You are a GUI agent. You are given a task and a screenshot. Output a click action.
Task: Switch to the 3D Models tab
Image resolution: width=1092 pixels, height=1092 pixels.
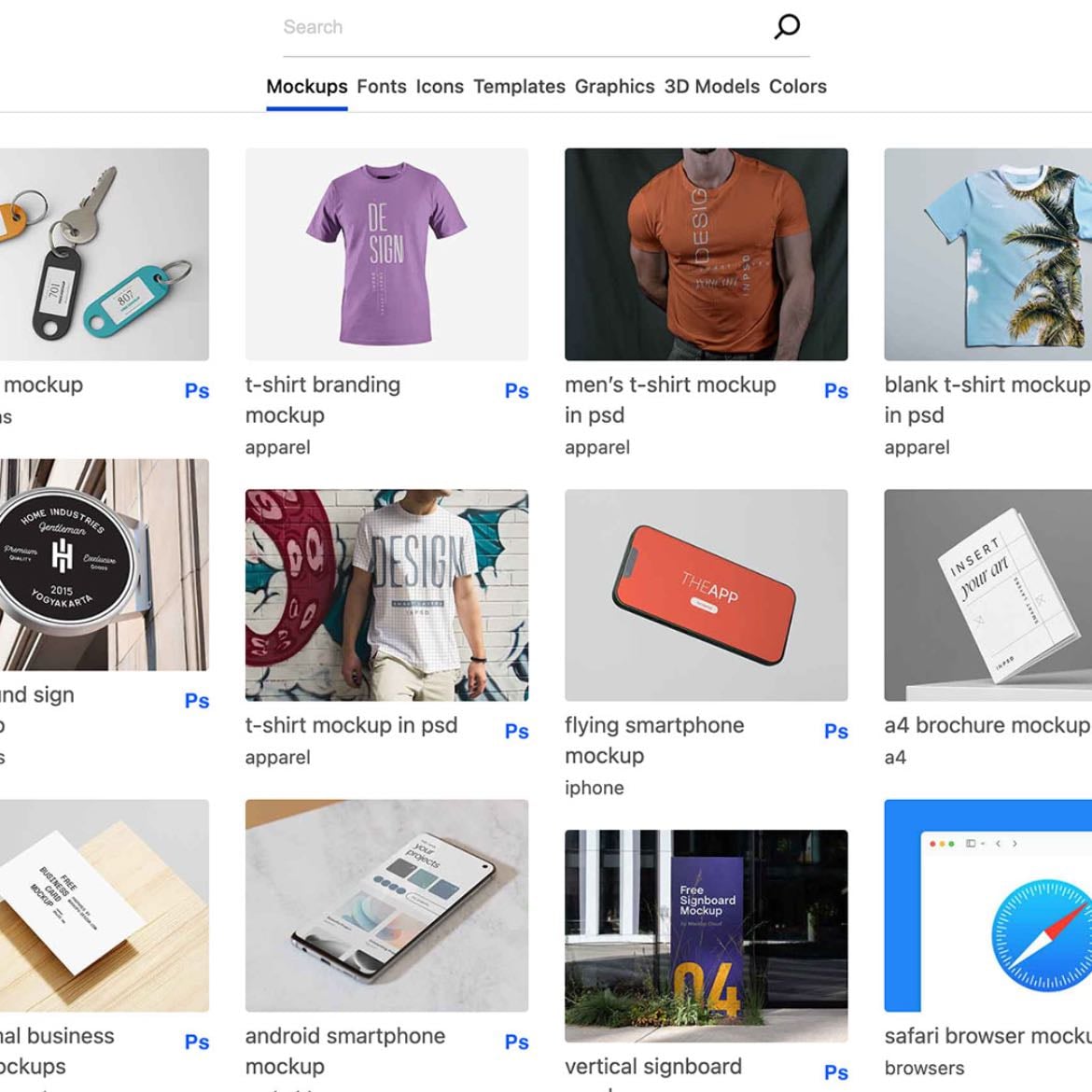point(712,87)
